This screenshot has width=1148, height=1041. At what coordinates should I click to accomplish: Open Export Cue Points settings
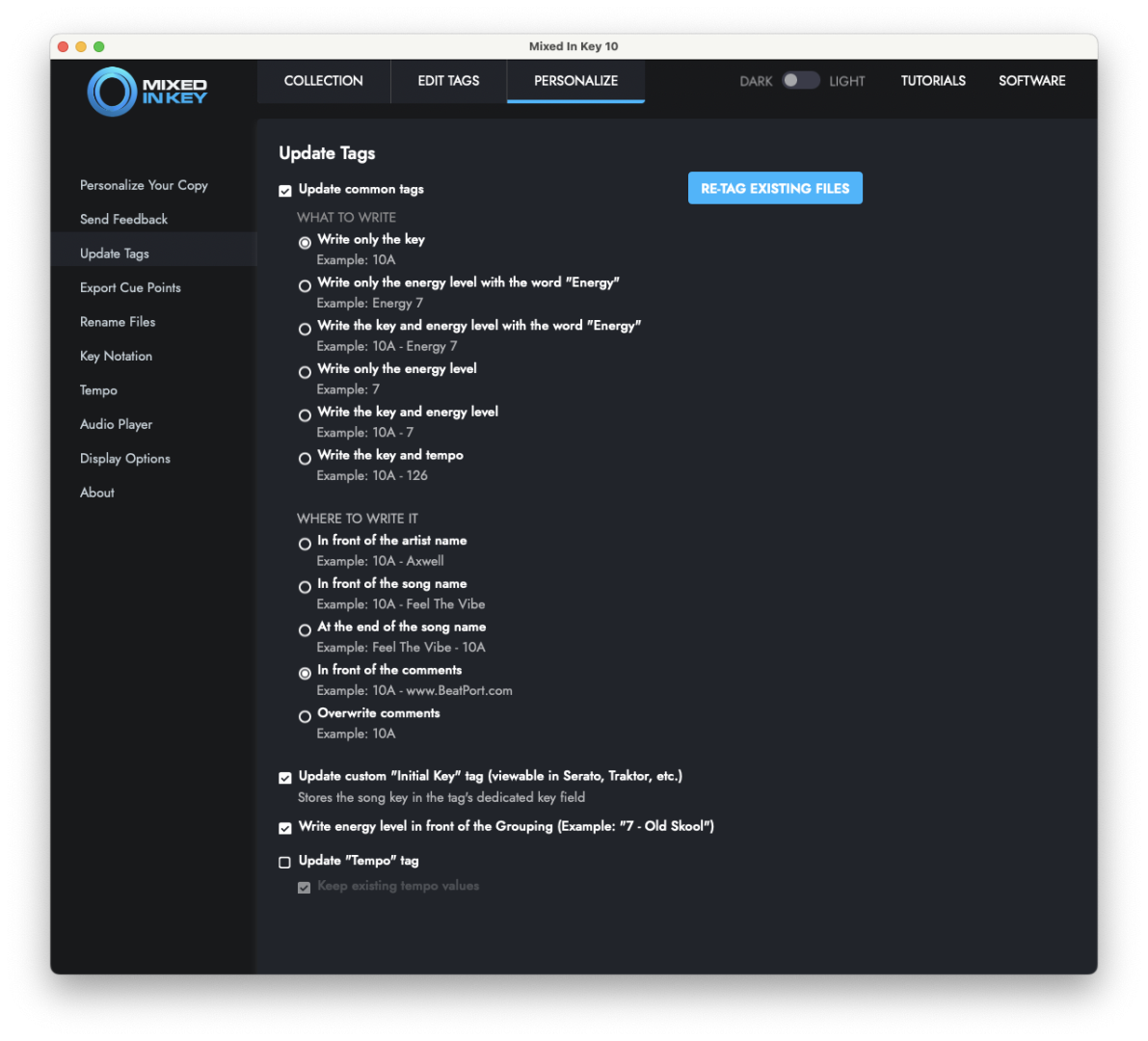[130, 287]
